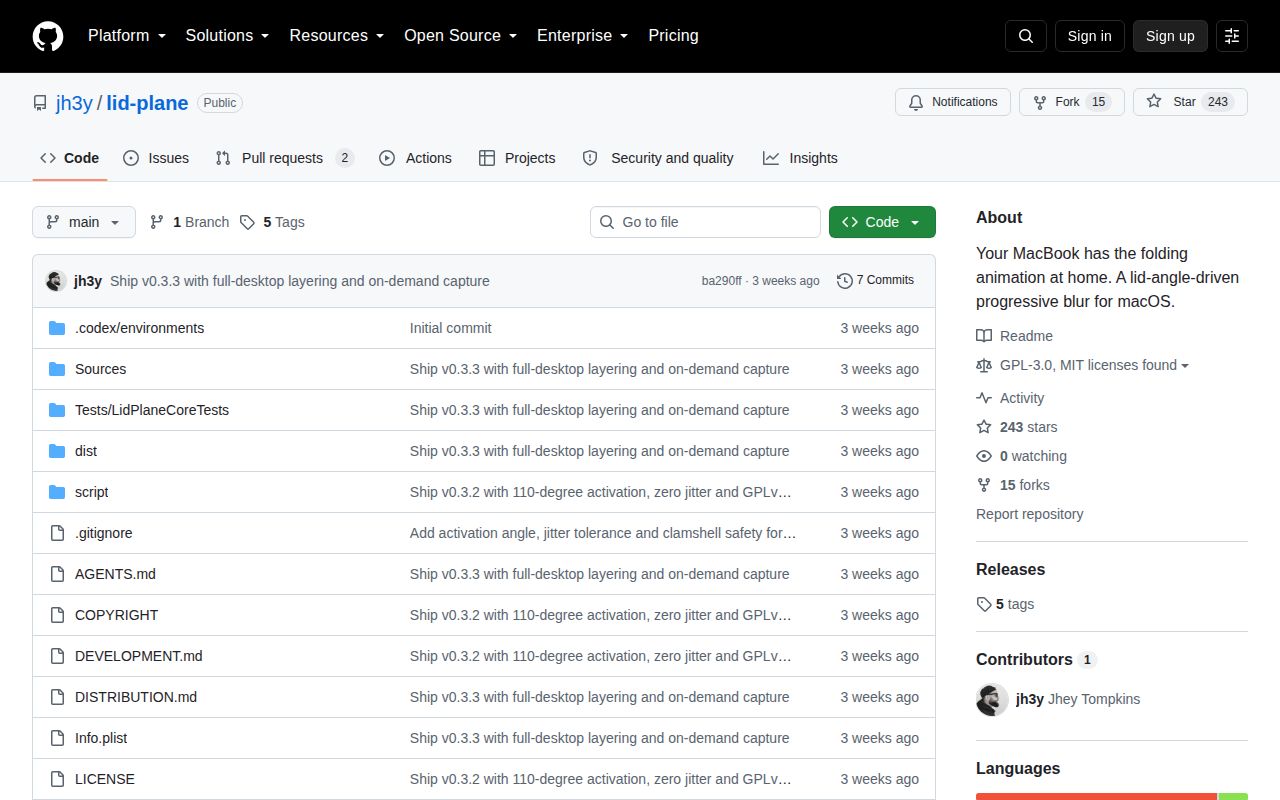The image size is (1280, 800).
Task: View the 1 Branch link
Action: tap(189, 222)
